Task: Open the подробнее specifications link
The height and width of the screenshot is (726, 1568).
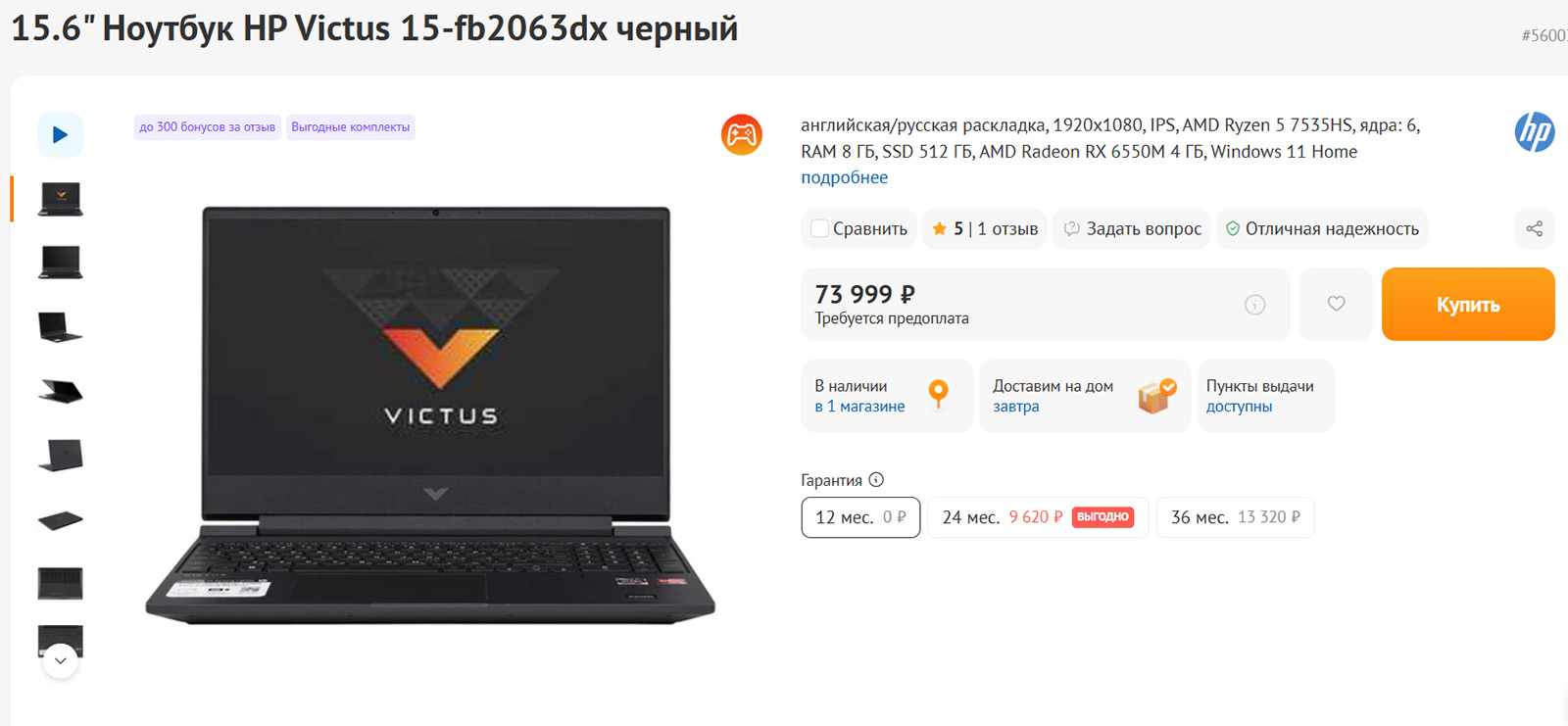Action: point(844,177)
